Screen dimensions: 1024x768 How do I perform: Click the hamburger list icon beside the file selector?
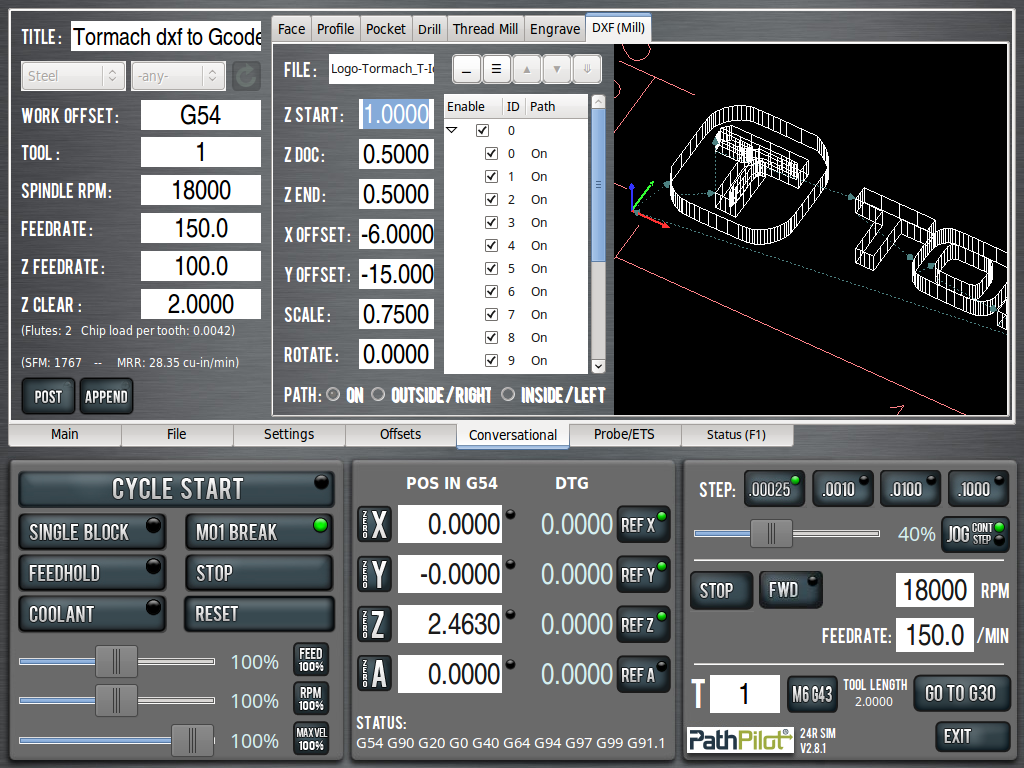point(495,69)
